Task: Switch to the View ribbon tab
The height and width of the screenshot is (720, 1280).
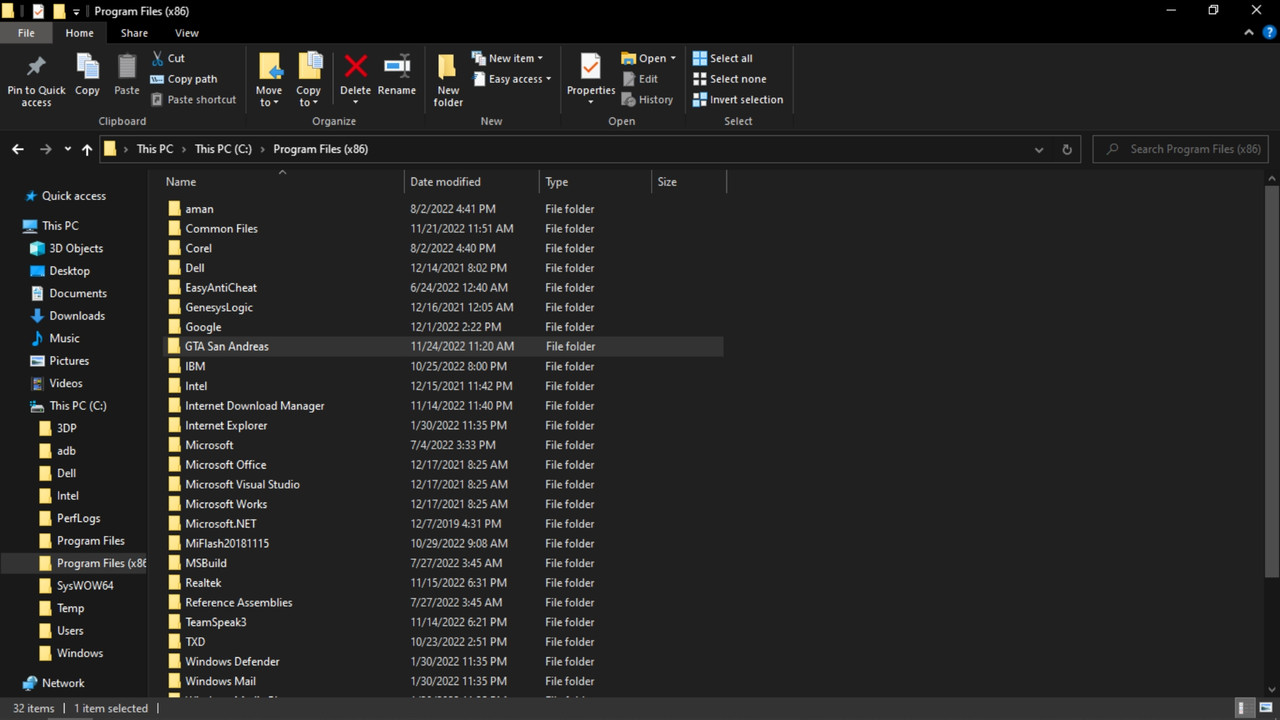Action: (x=187, y=33)
